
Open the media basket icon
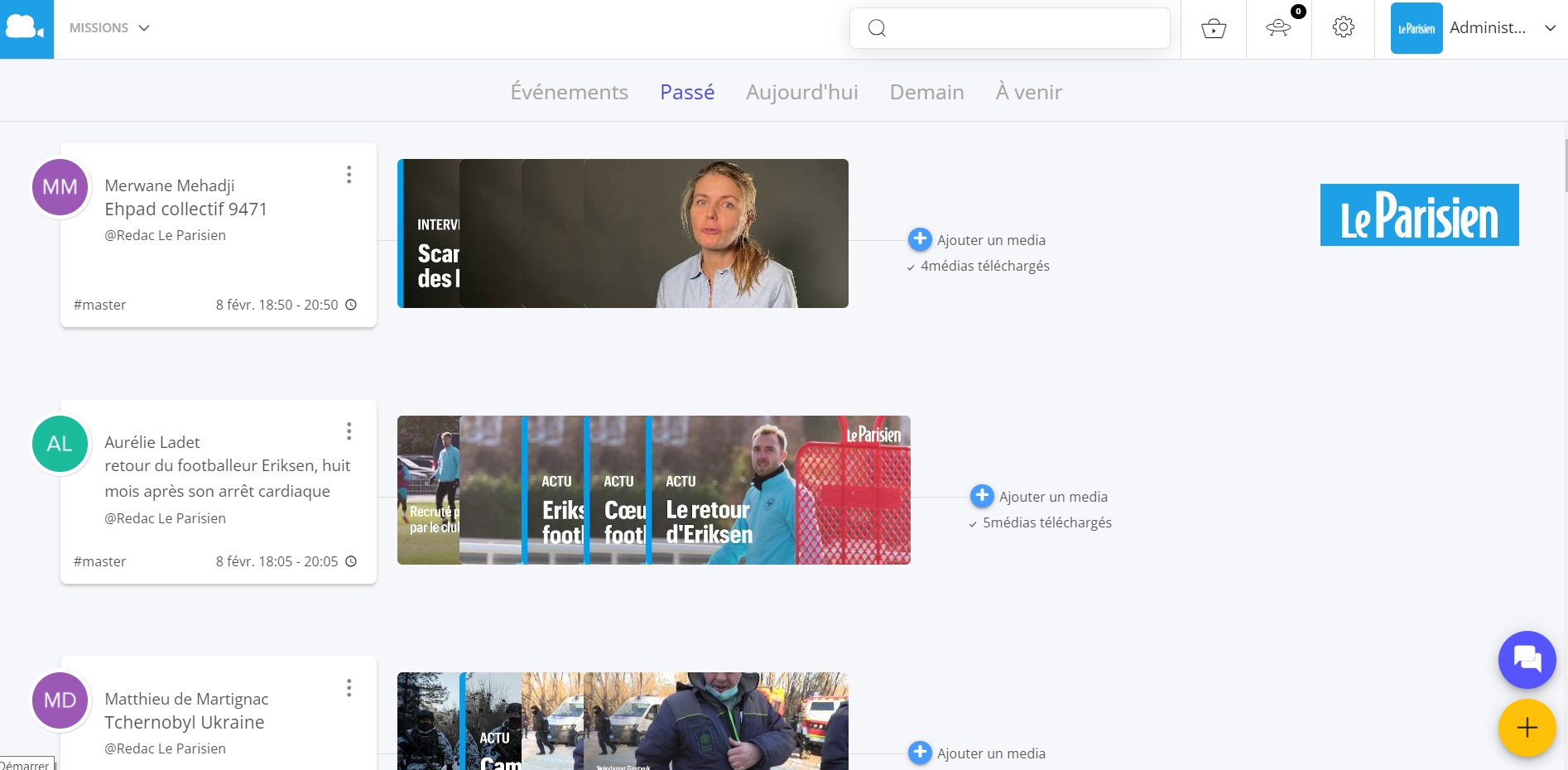click(x=1214, y=29)
